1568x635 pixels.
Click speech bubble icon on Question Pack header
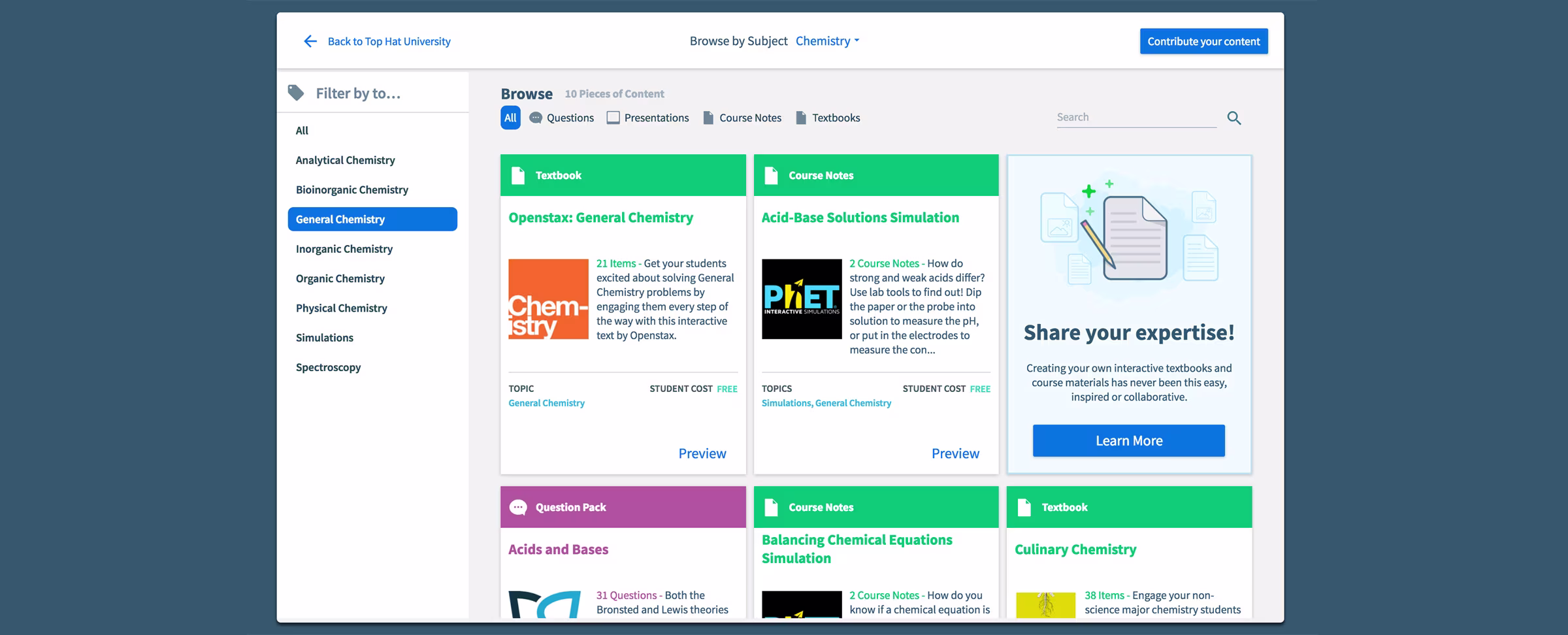(518, 507)
